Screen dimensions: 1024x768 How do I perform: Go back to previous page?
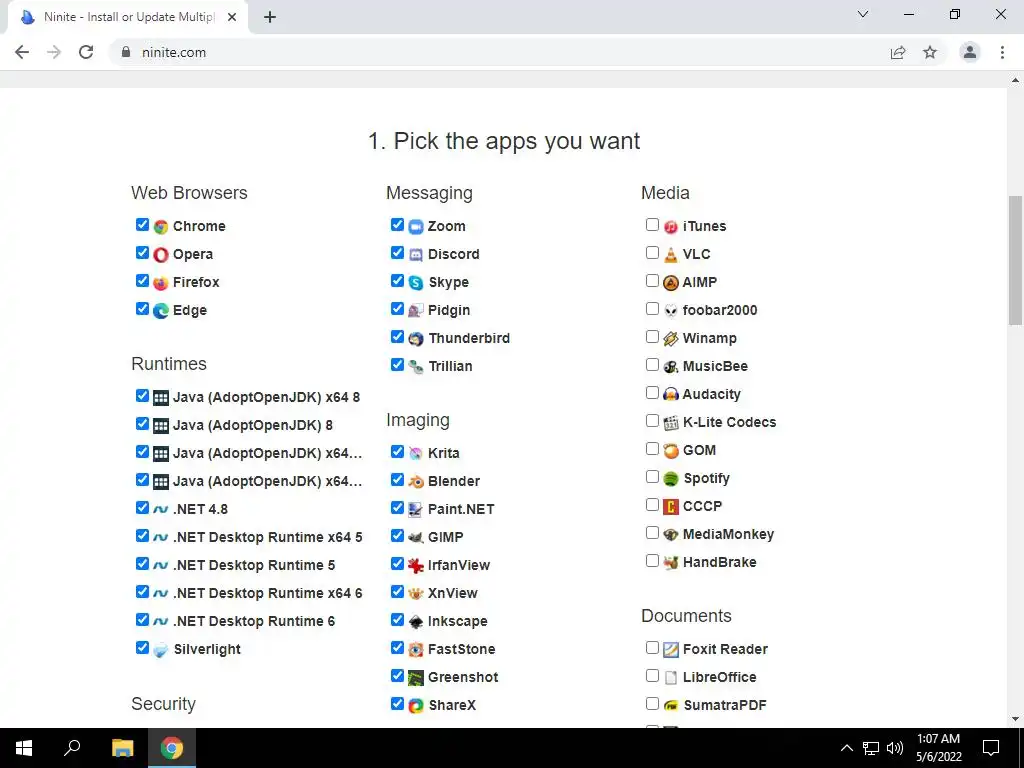click(x=22, y=52)
